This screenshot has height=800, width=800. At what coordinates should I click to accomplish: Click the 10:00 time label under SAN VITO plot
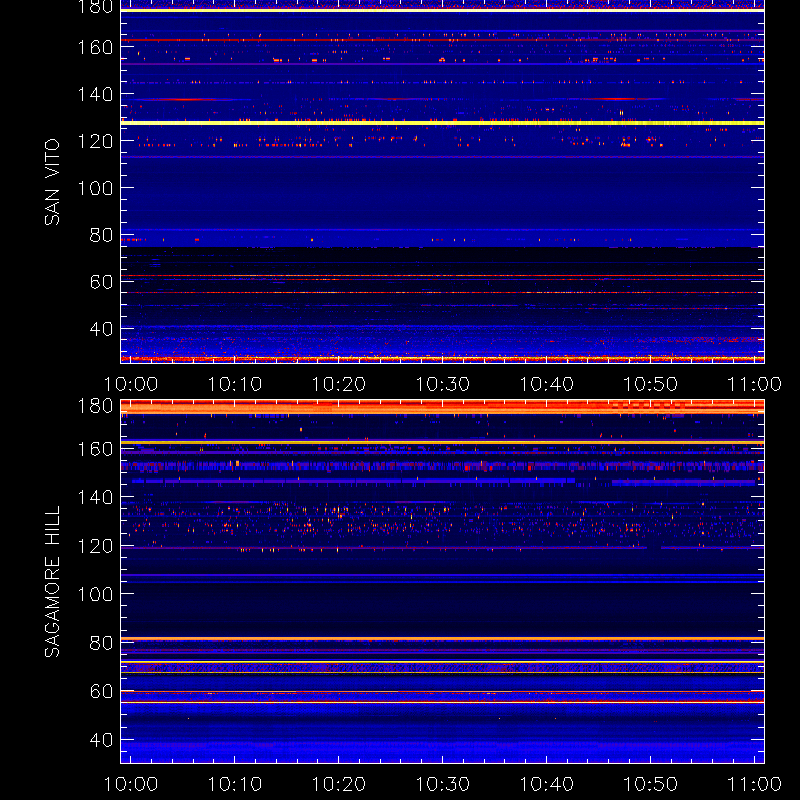point(131,384)
